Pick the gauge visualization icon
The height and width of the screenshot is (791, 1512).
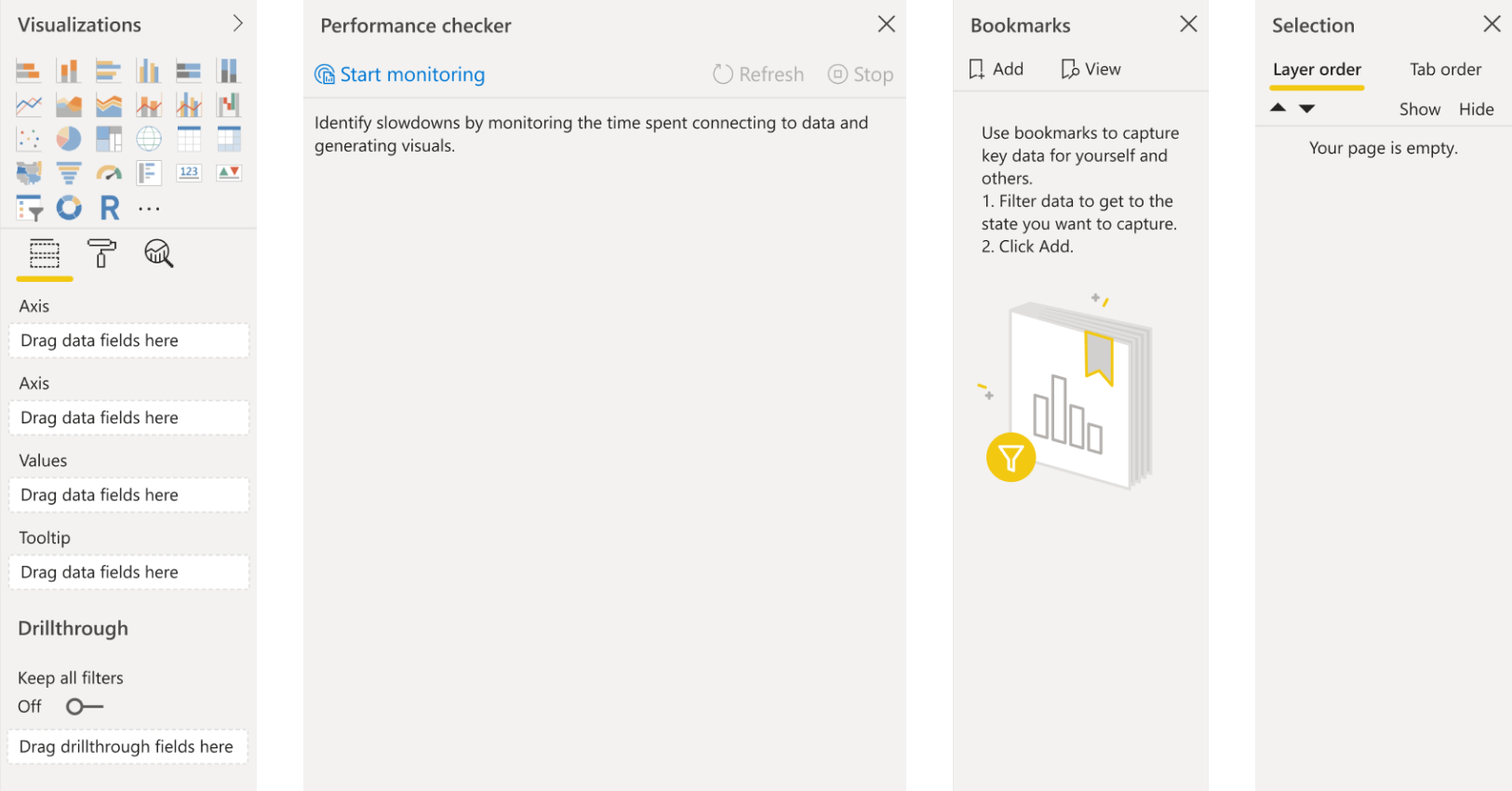pyautogui.click(x=109, y=173)
